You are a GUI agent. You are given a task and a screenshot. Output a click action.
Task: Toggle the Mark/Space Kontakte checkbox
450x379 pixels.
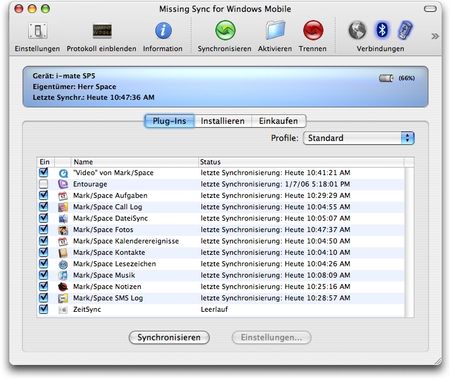44,252
